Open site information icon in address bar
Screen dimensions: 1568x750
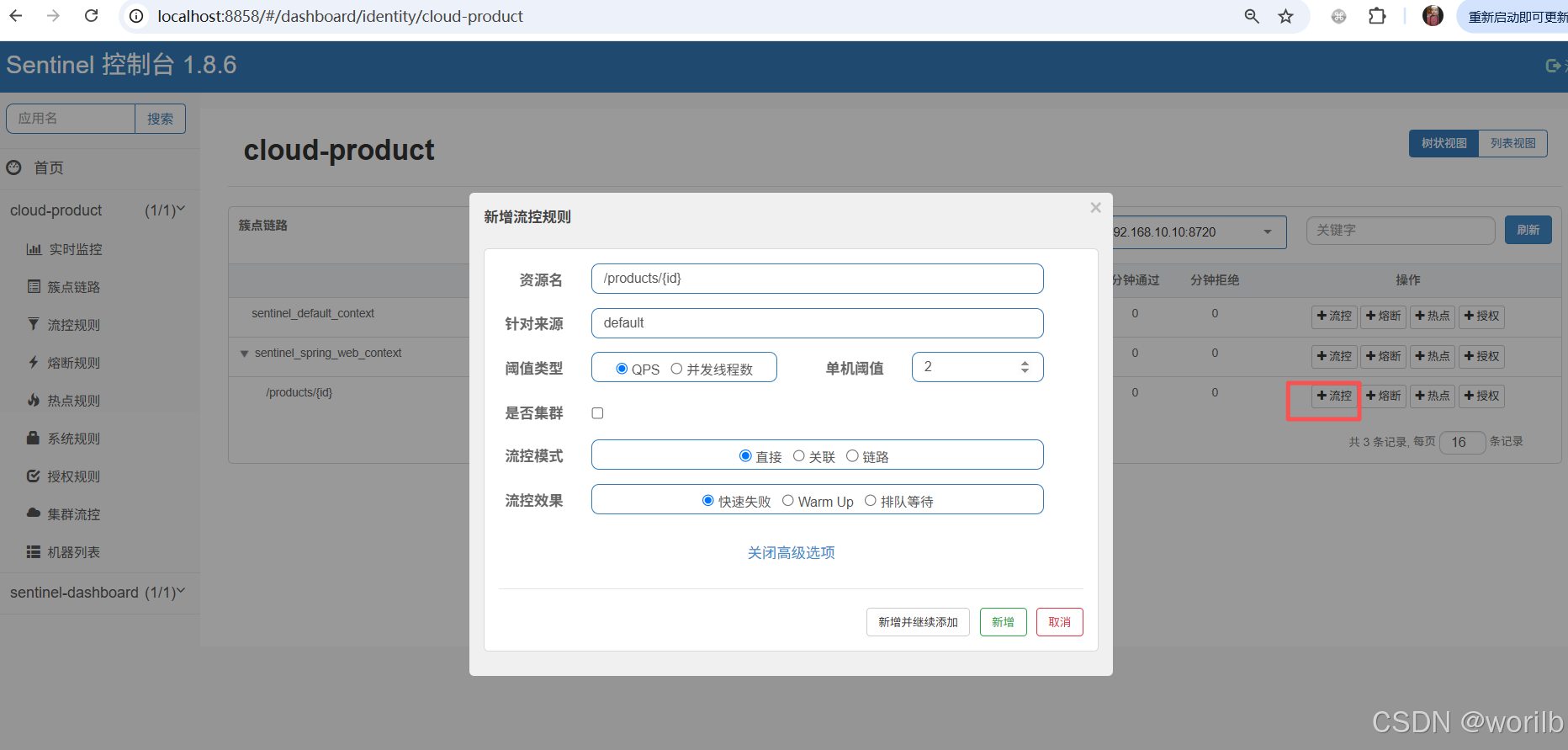(x=136, y=16)
